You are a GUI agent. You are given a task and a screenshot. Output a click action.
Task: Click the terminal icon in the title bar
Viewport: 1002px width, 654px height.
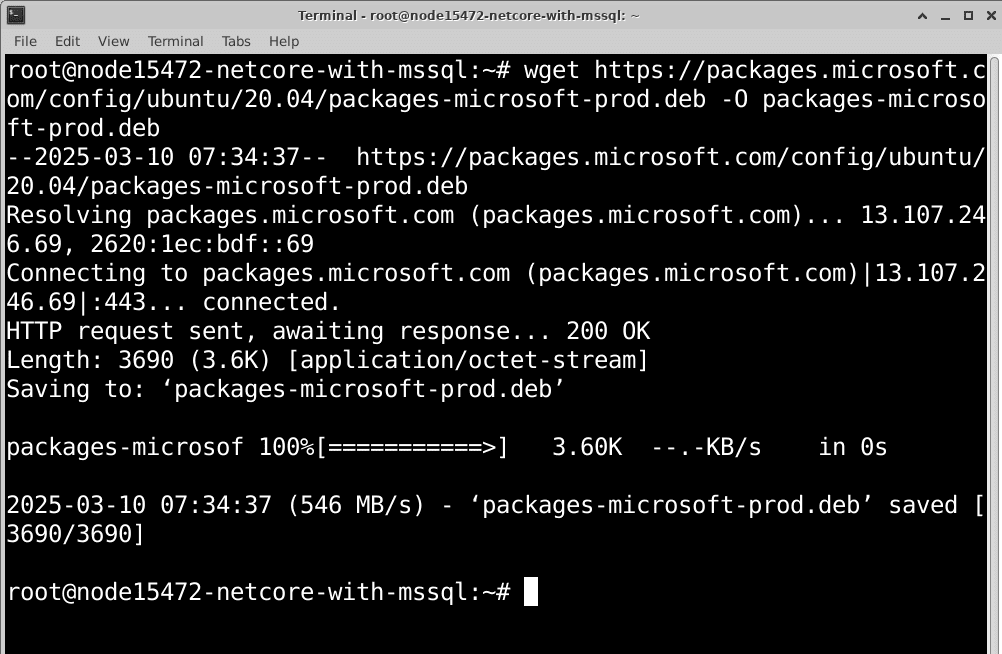(14, 15)
